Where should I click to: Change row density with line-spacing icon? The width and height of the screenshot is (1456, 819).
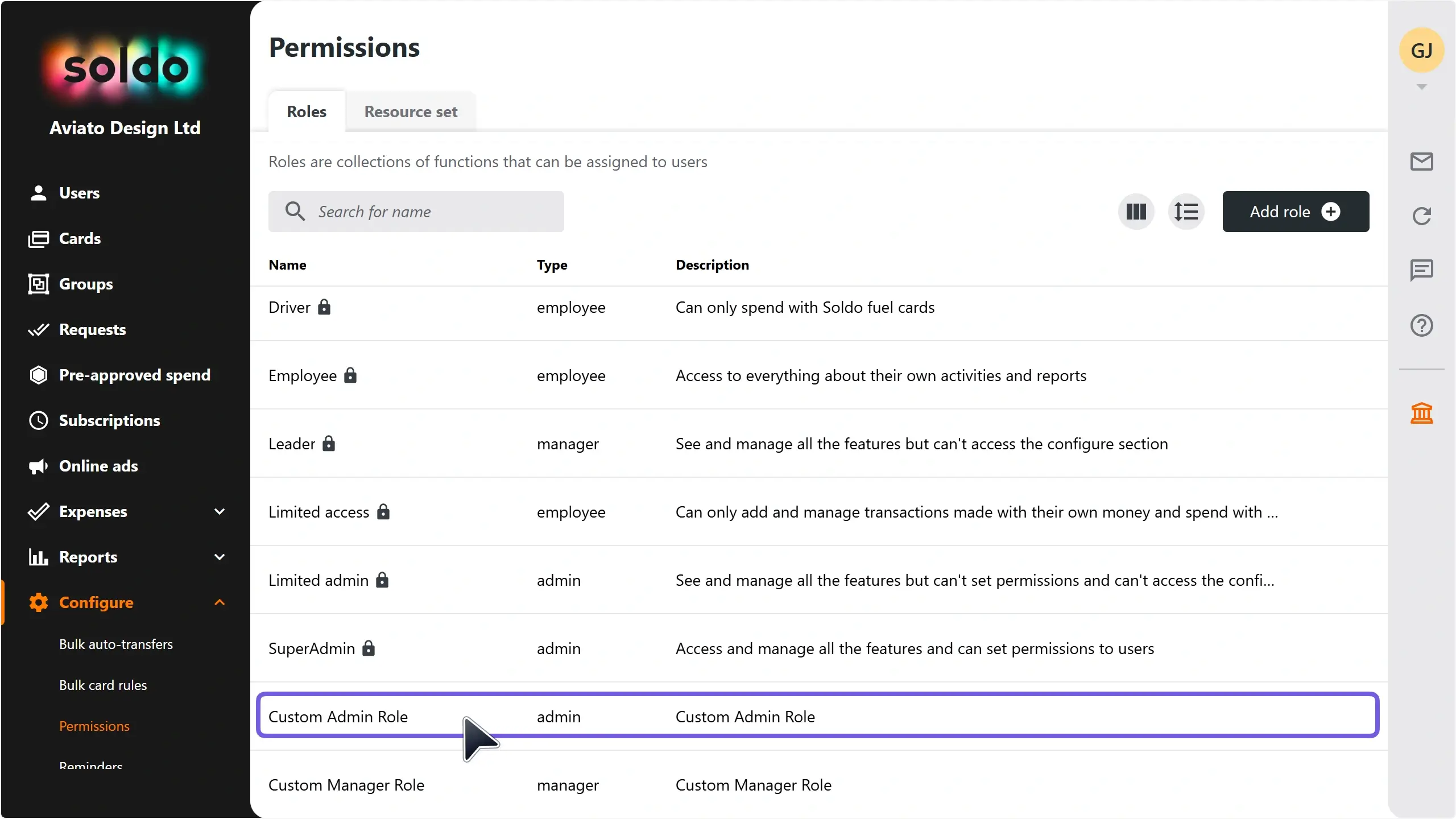click(1186, 212)
